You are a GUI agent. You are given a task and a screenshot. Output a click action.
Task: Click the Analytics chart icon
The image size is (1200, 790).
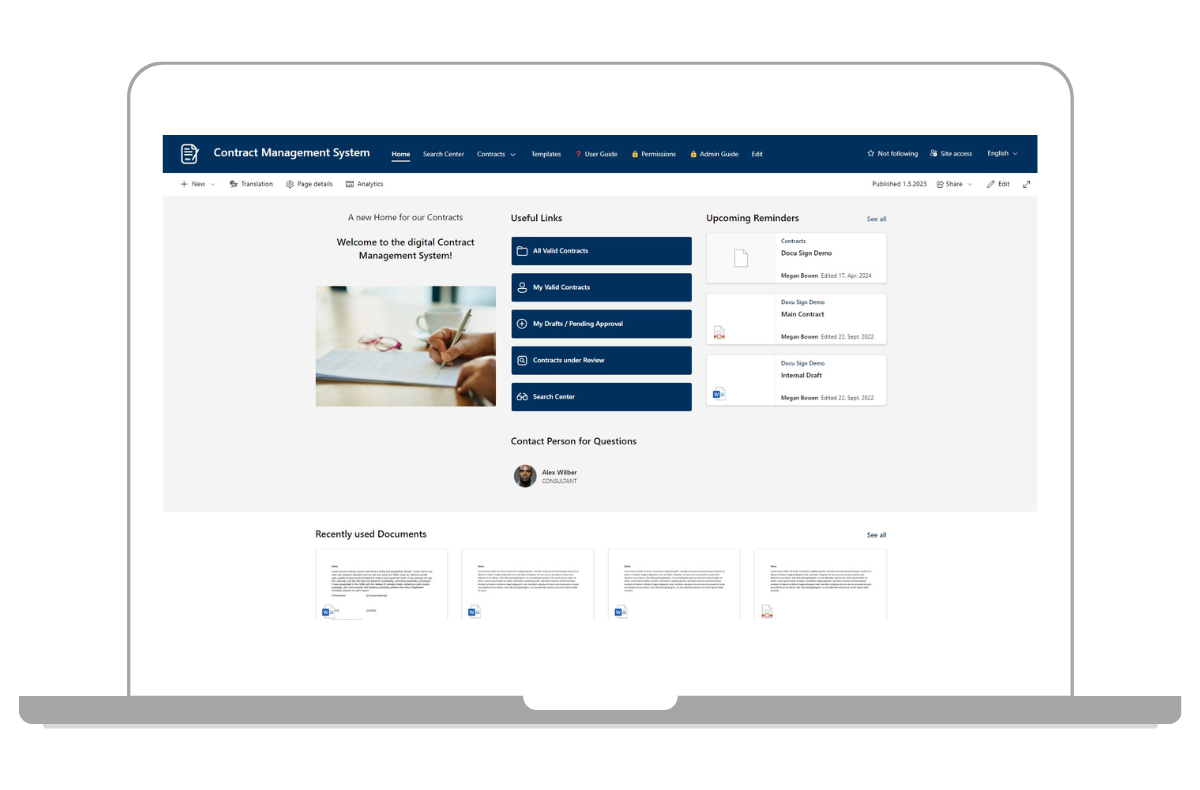pos(350,184)
